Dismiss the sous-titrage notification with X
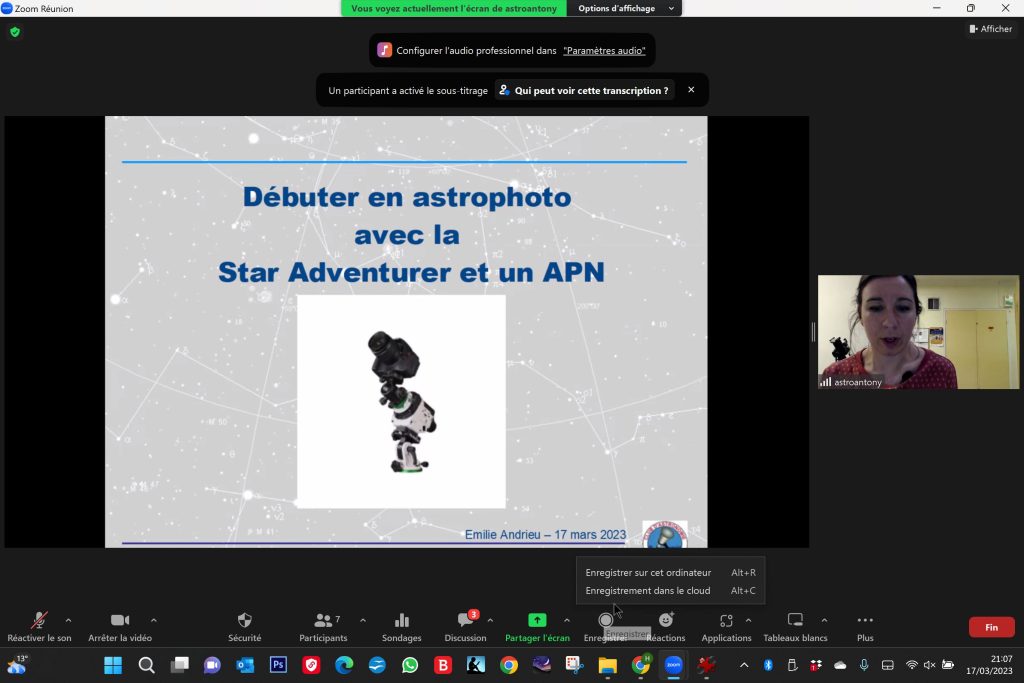 click(691, 90)
